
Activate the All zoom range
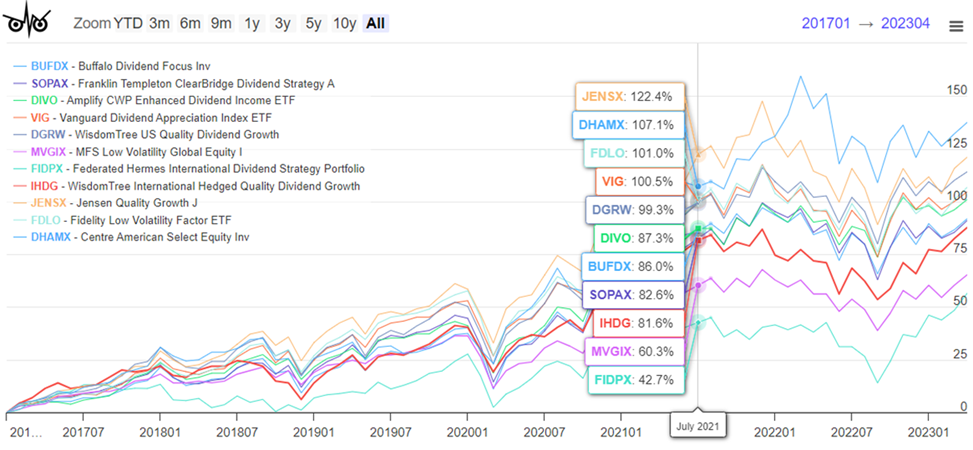[x=376, y=23]
